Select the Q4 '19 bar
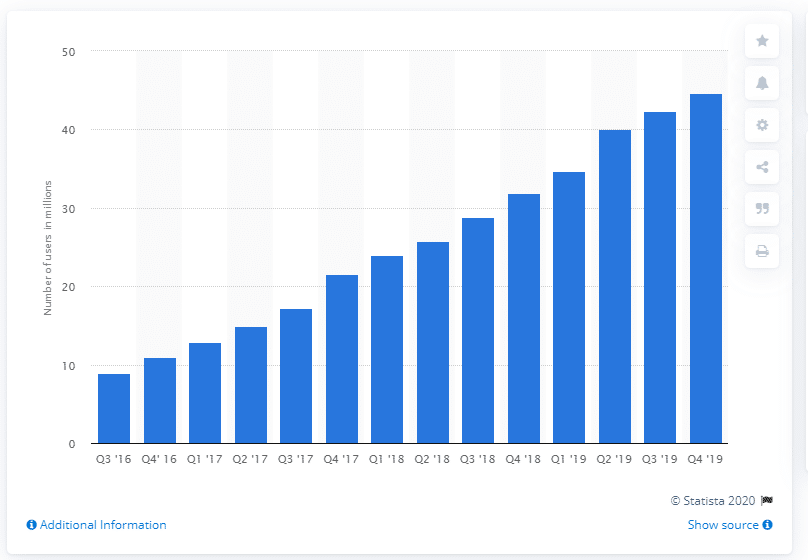The width and height of the screenshot is (808, 560). click(x=706, y=268)
